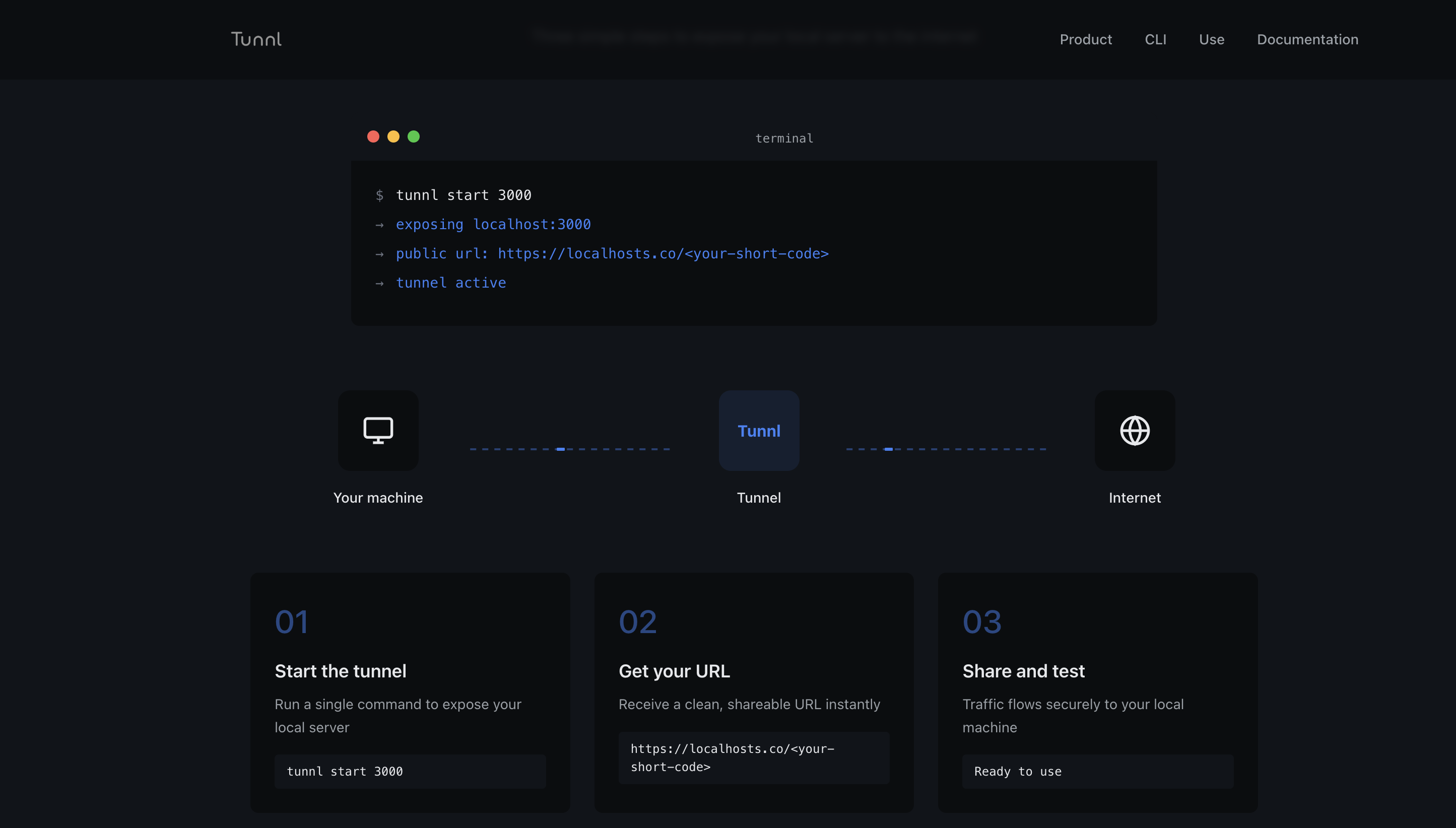Viewport: 1456px width, 828px height.
Task: Click the yellow terminal window dot
Action: [393, 136]
